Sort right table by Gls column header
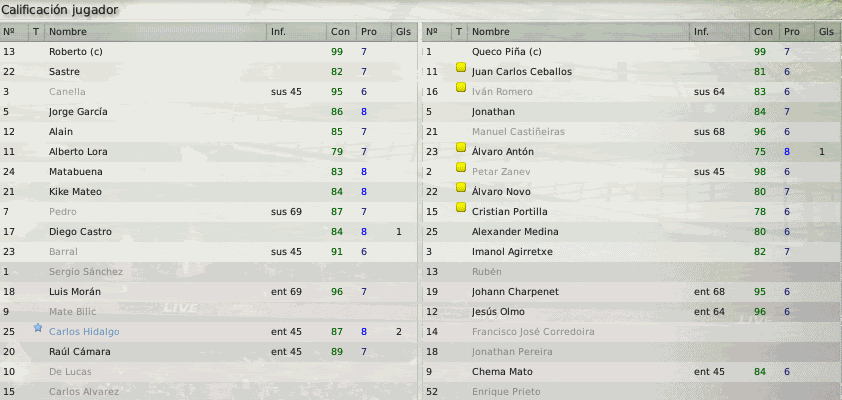Screen dimensions: 842x400 pyautogui.click(x=827, y=32)
